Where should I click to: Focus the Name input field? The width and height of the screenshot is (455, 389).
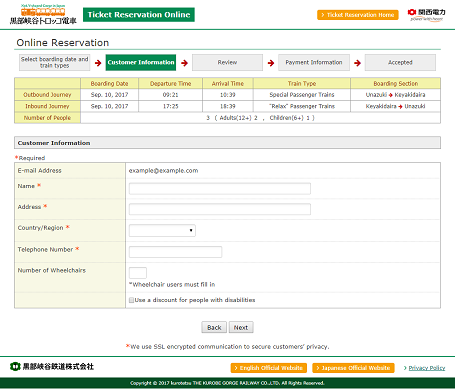click(220, 189)
